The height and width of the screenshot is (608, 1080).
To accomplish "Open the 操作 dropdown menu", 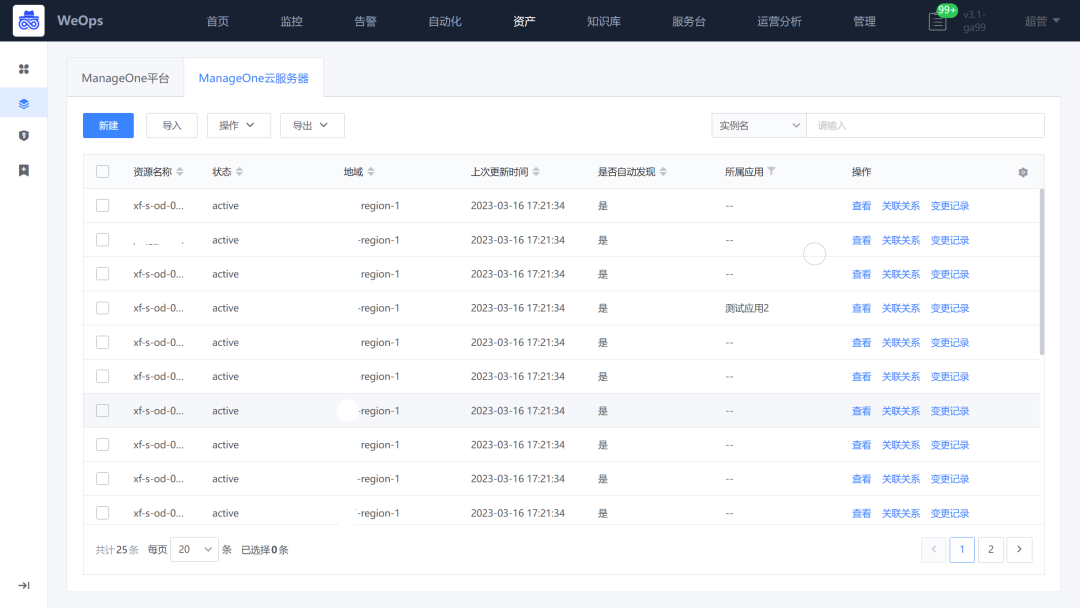I will [x=238, y=125].
